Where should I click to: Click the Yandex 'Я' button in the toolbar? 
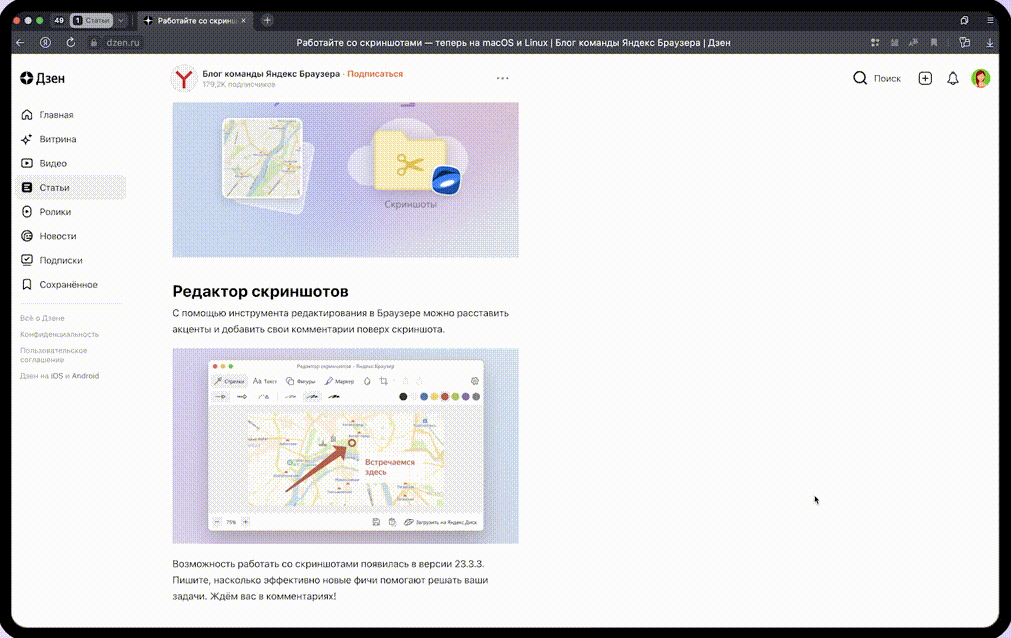[x=45, y=43]
